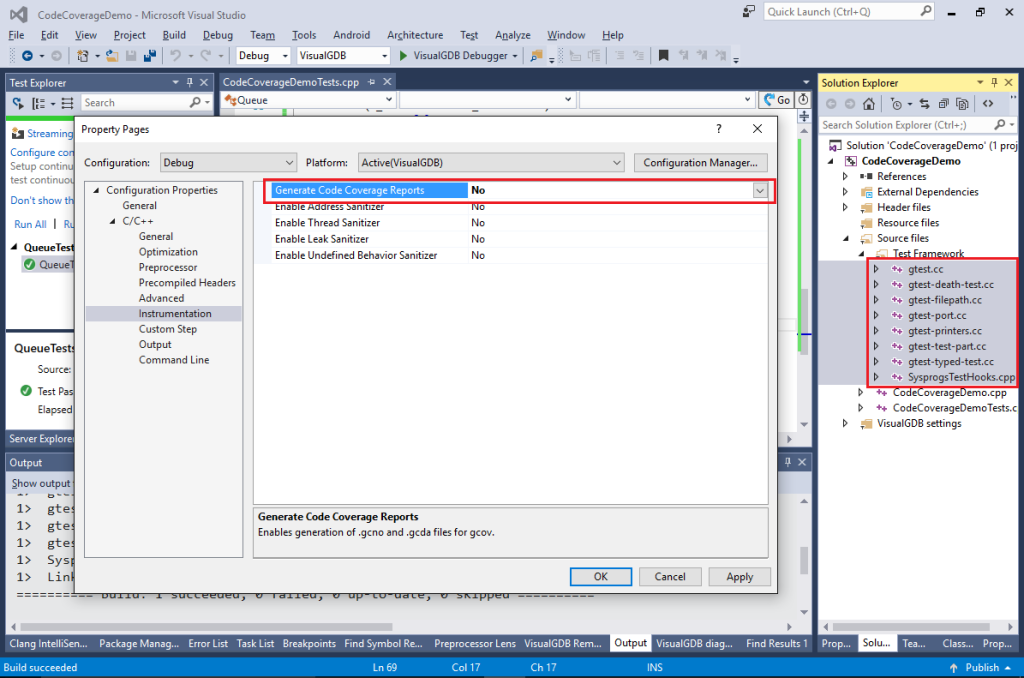The width and height of the screenshot is (1024, 678).
Task: Click the Go button in the editor
Action: tap(776, 100)
